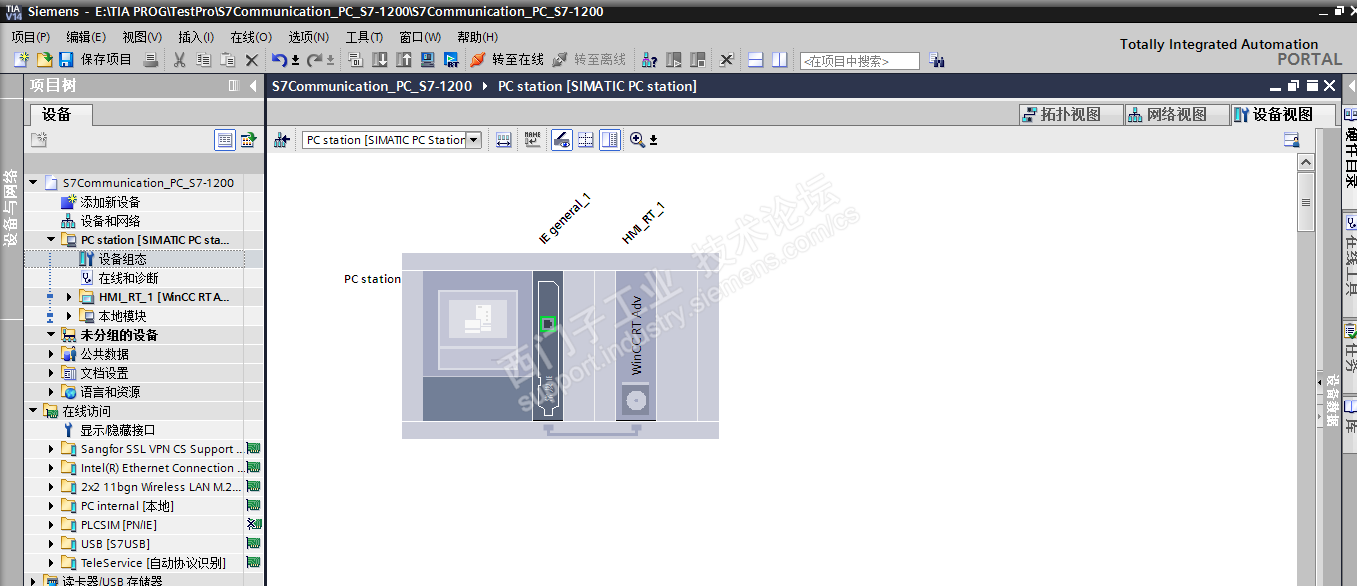Click the IE general_1 module in rack
The image size is (1357, 586).
pyautogui.click(x=548, y=345)
